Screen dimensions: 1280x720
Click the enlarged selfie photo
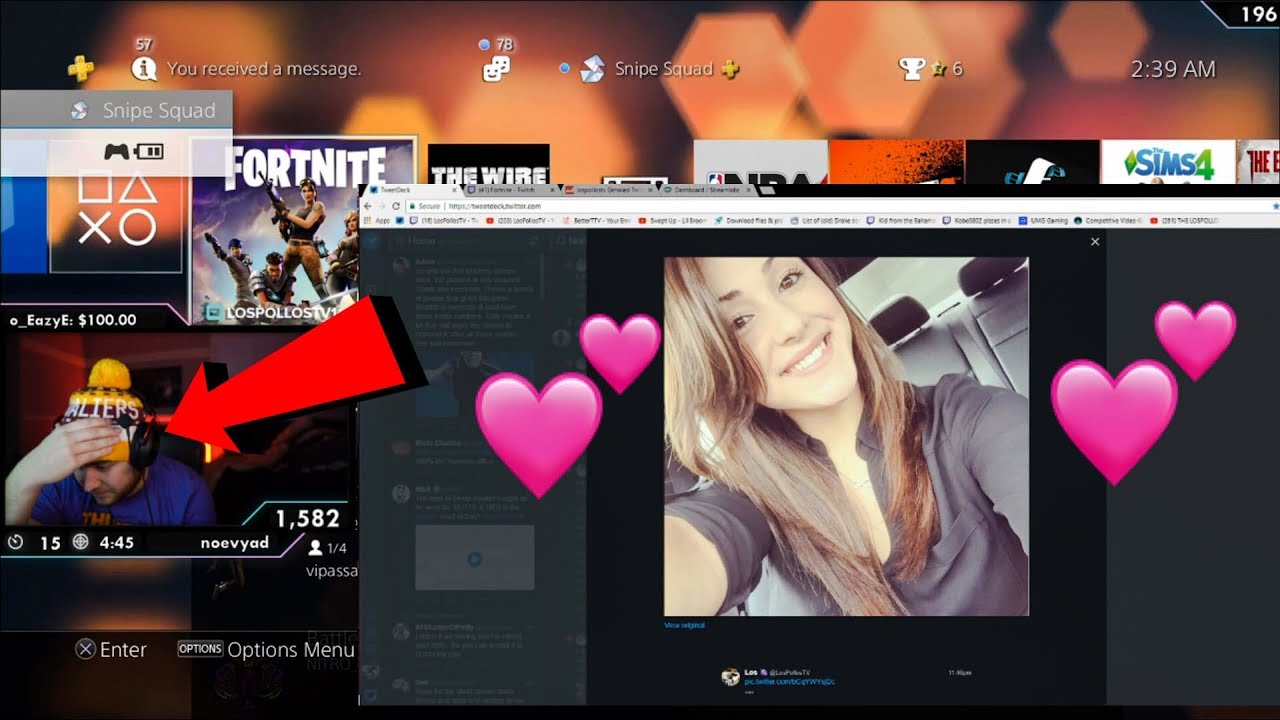pos(846,436)
